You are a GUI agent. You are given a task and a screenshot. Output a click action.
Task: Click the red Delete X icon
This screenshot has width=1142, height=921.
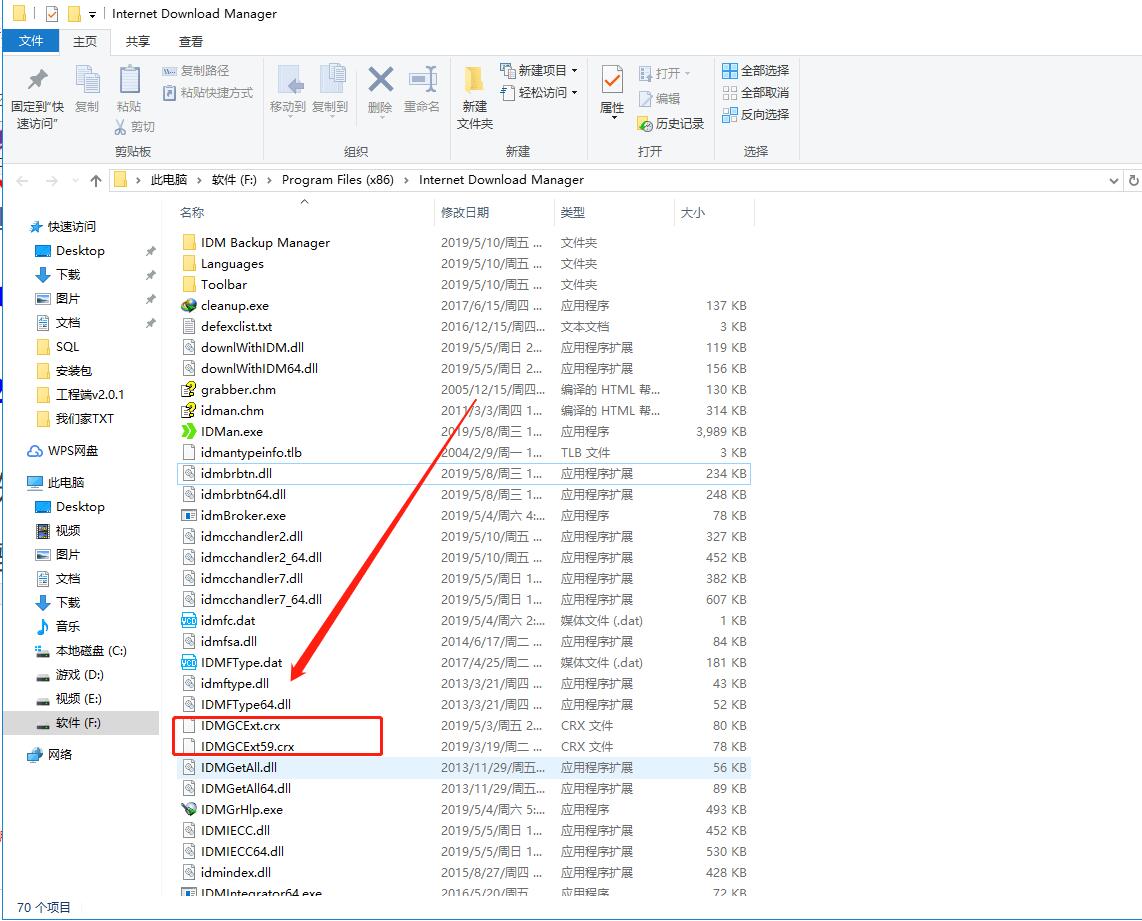(380, 79)
